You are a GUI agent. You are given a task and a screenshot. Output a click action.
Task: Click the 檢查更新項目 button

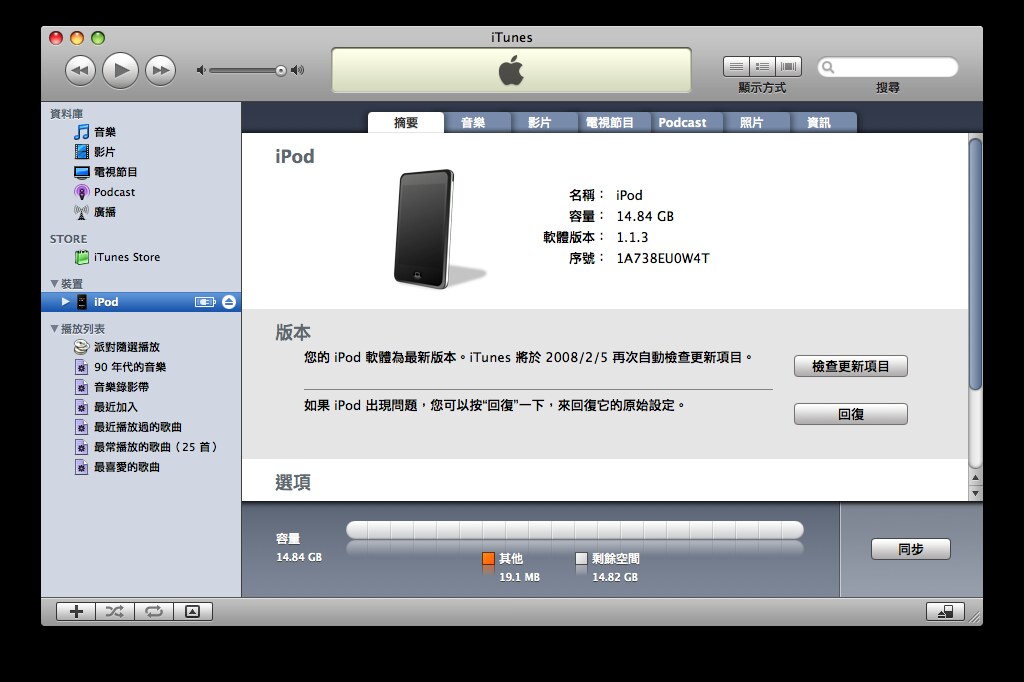coord(850,366)
